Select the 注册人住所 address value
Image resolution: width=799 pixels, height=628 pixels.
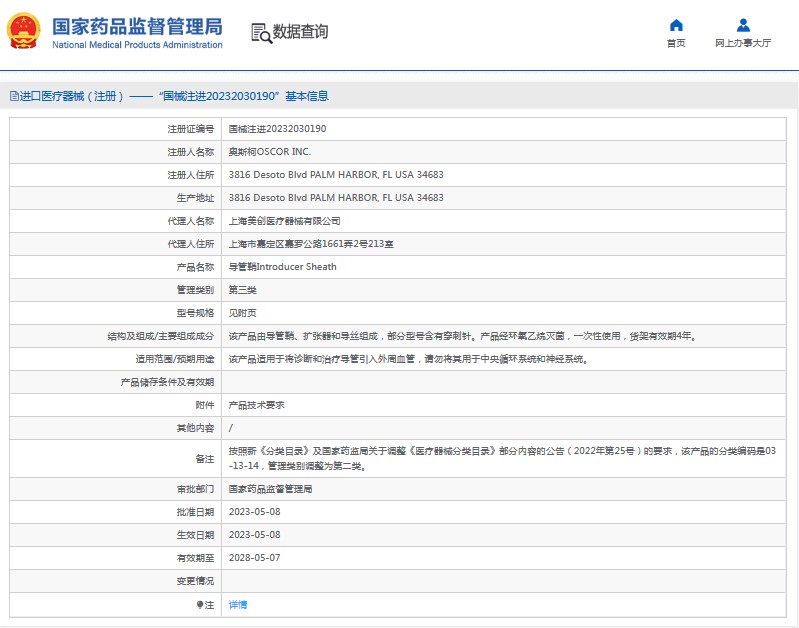click(336, 175)
